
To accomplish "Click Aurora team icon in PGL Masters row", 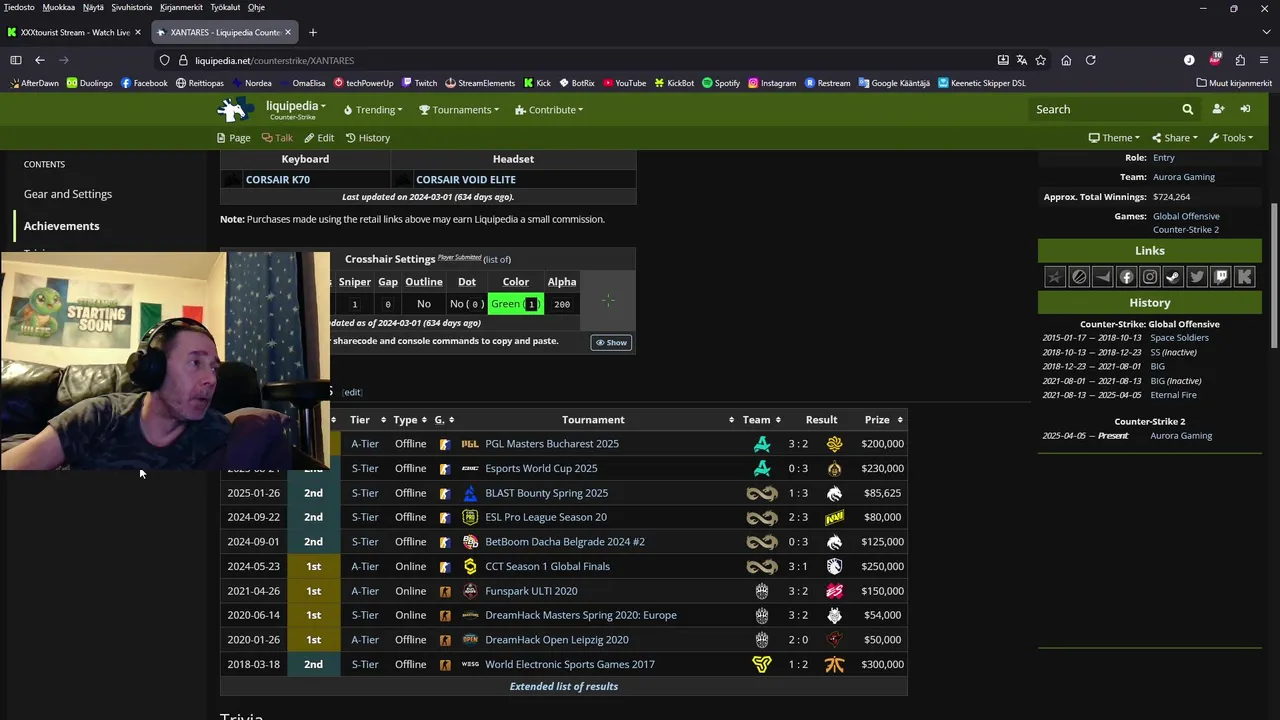I will pyautogui.click(x=762, y=444).
